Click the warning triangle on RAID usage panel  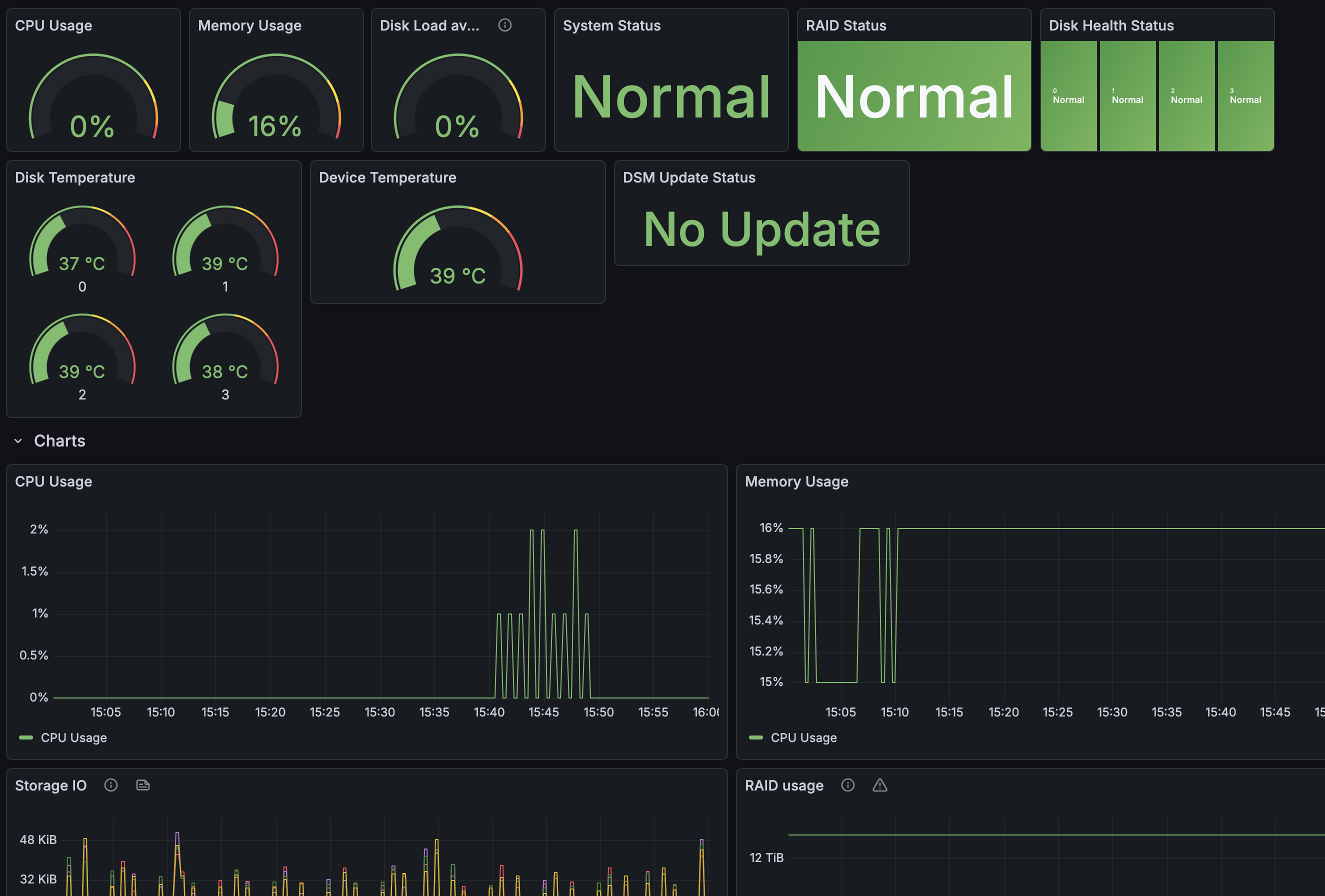[x=879, y=785]
